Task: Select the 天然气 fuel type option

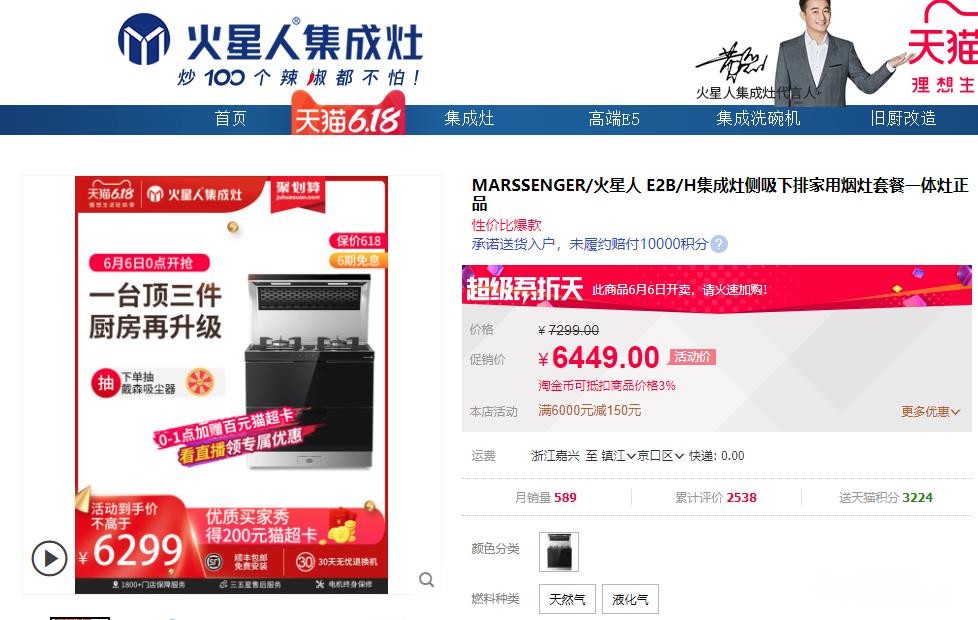Action: [x=567, y=599]
